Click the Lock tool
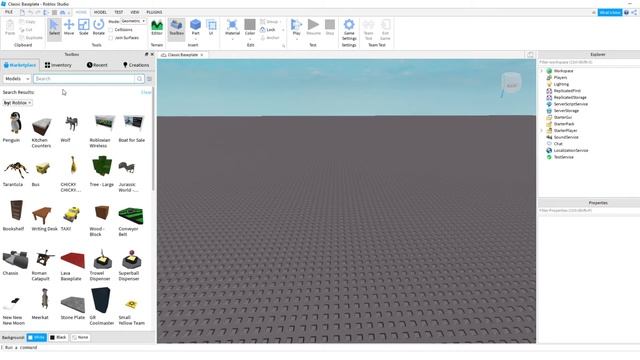 coord(268,30)
